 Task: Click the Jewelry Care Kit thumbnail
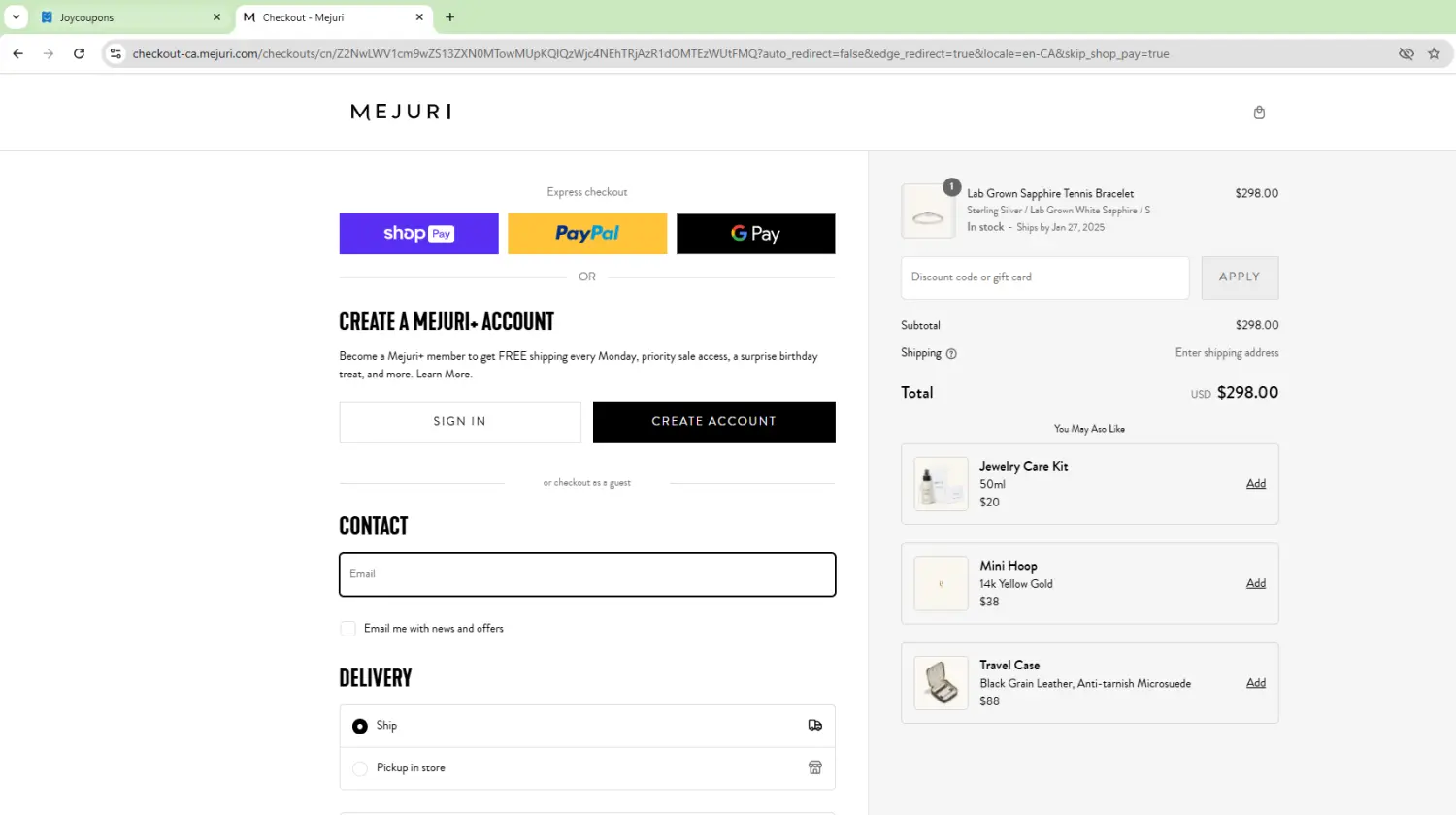click(941, 484)
